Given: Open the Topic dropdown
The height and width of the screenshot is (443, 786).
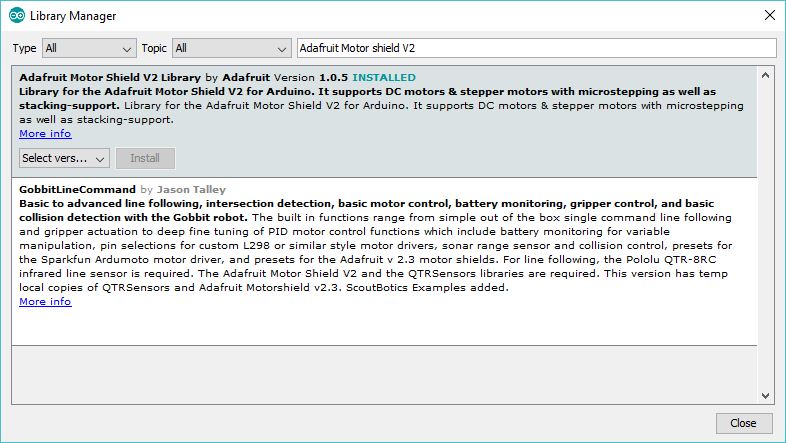Looking at the screenshot, I should (232, 49).
